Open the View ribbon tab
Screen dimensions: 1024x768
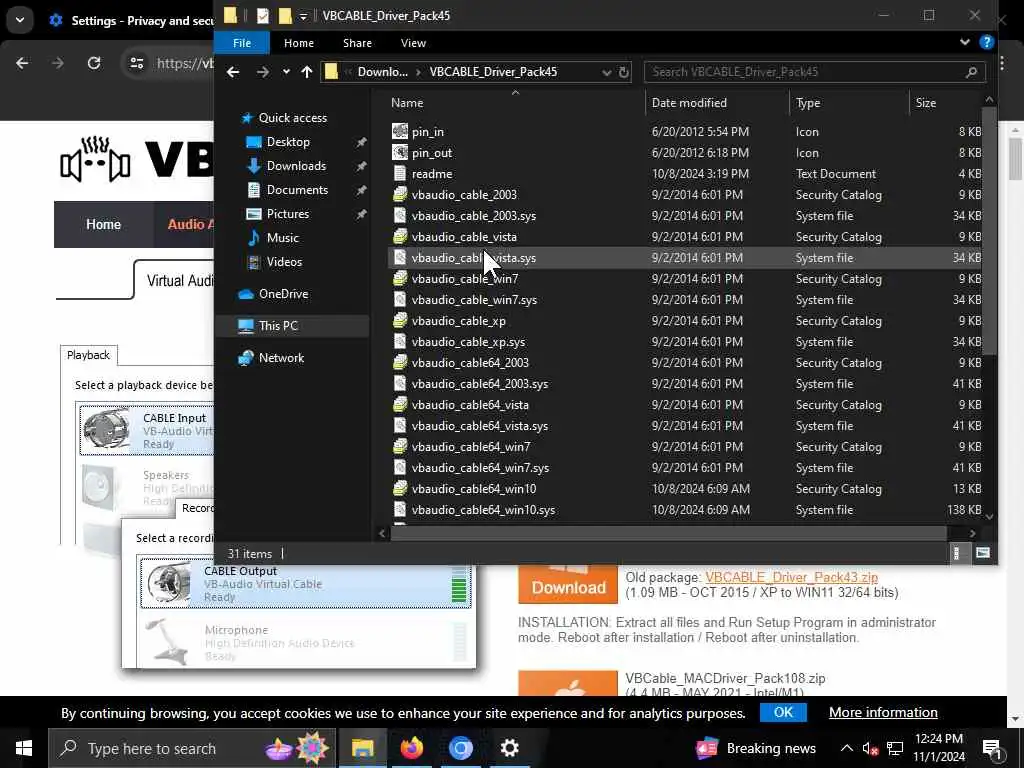(x=413, y=43)
